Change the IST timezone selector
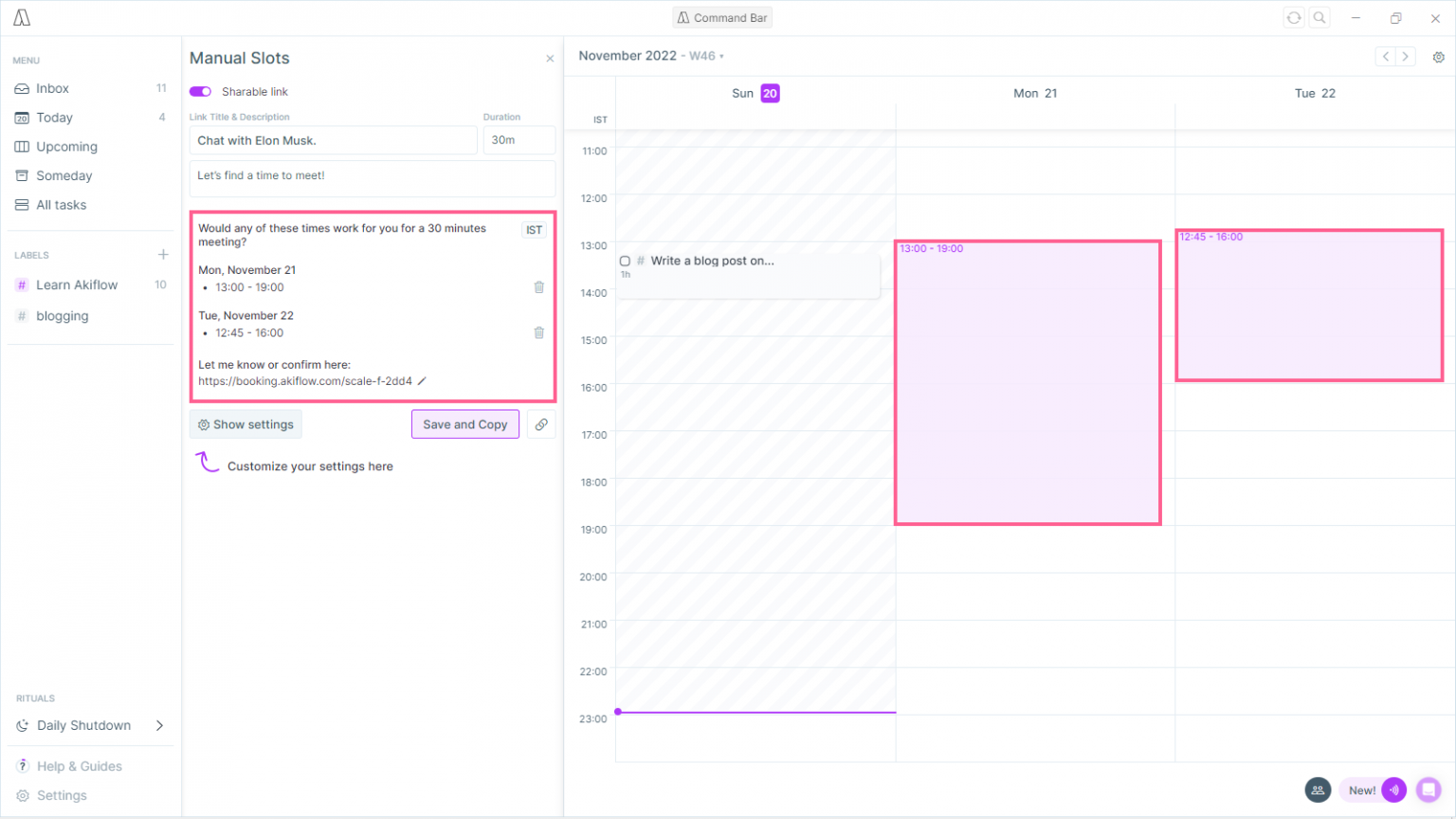 (x=534, y=230)
